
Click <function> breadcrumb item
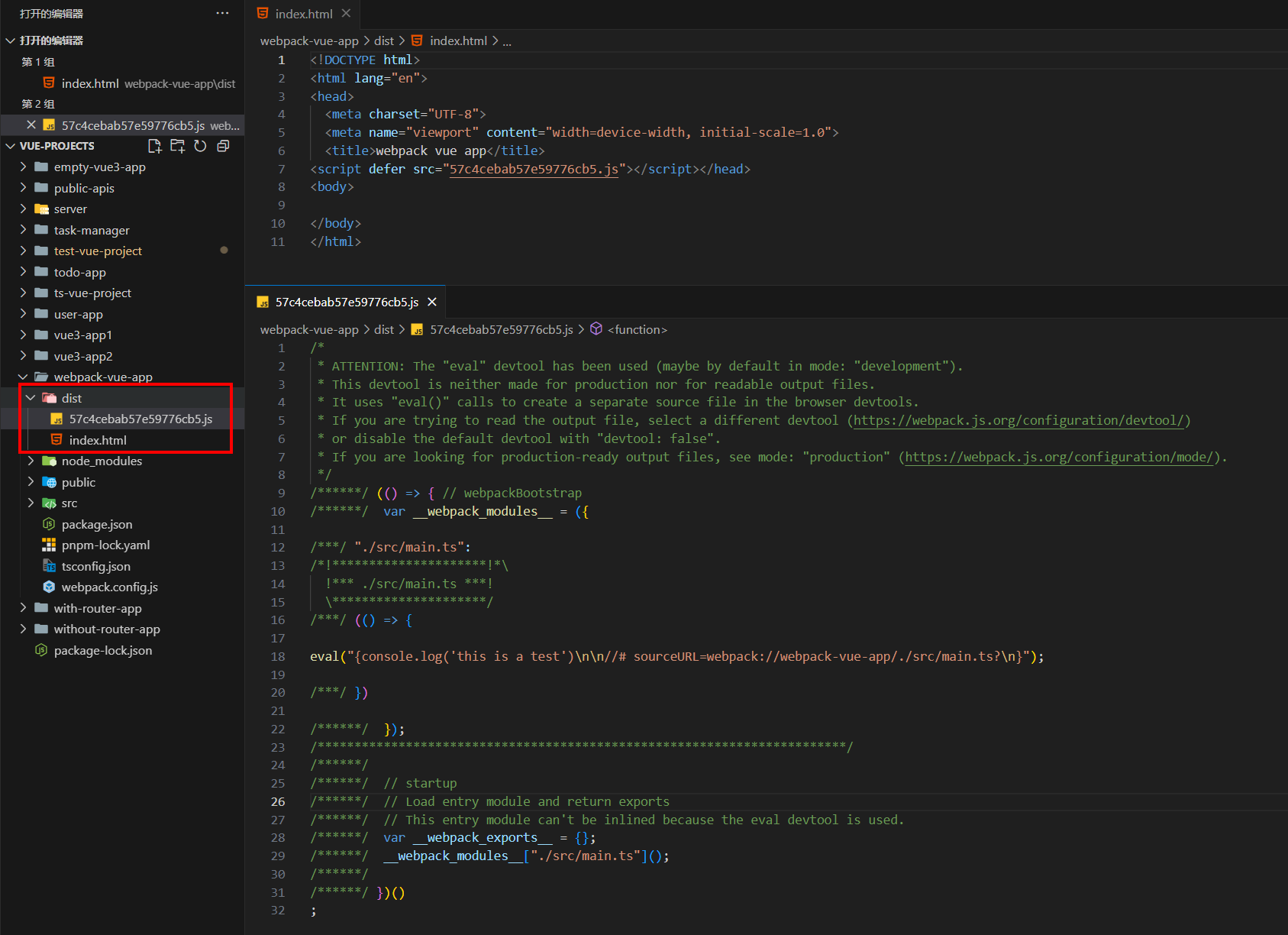(637, 329)
